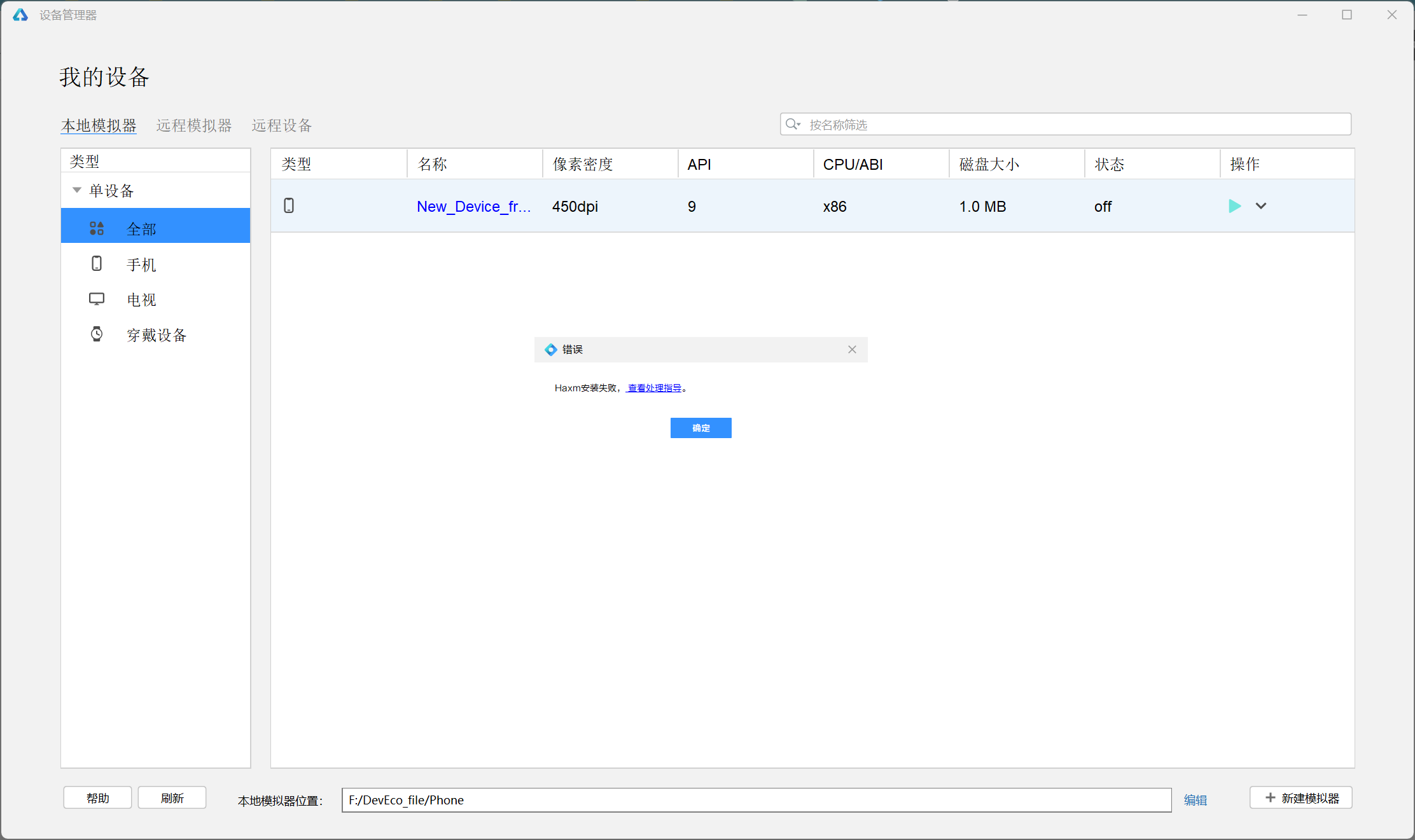Viewport: 1415px width, 840px height.
Task: Expand the device actions dropdown chevron
Action: point(1261,206)
